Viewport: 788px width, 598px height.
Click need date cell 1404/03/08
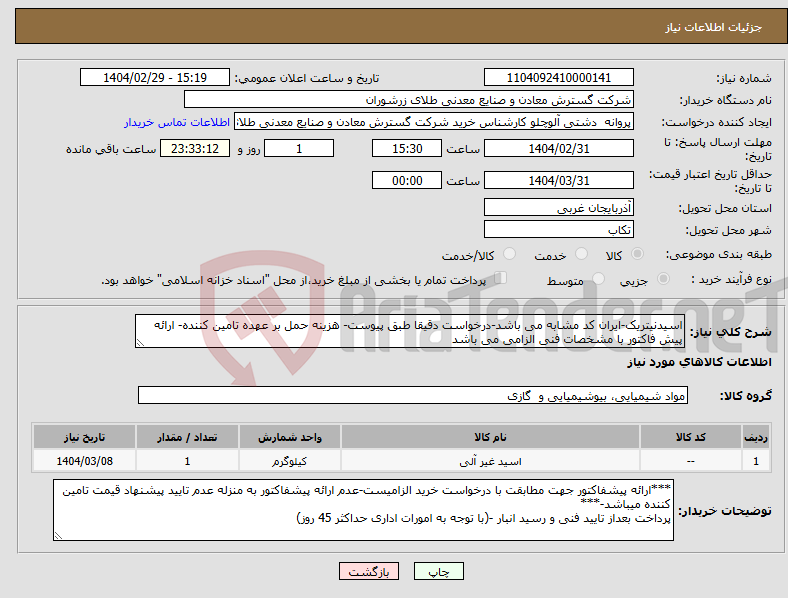coord(84,461)
